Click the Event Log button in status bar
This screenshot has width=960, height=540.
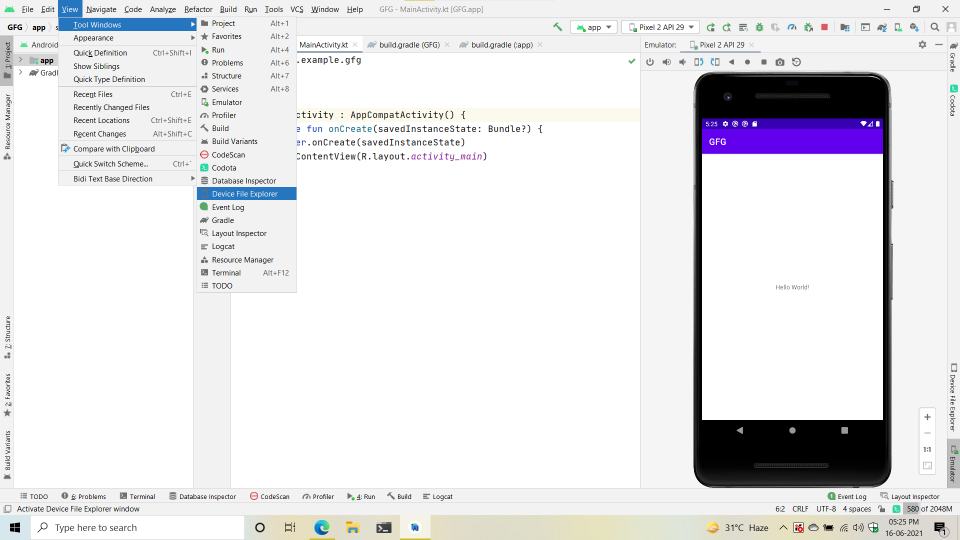848,496
